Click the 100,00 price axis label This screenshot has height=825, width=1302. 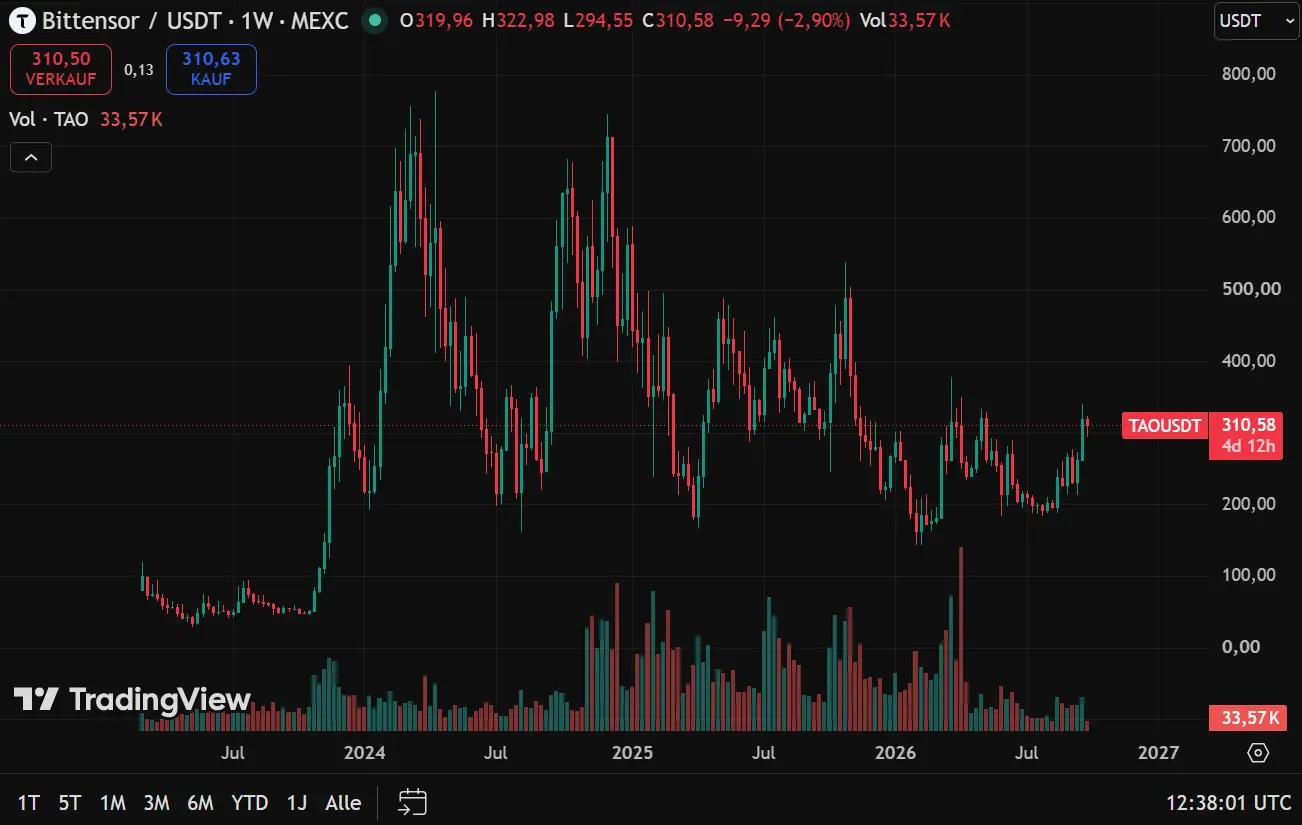pos(1249,575)
